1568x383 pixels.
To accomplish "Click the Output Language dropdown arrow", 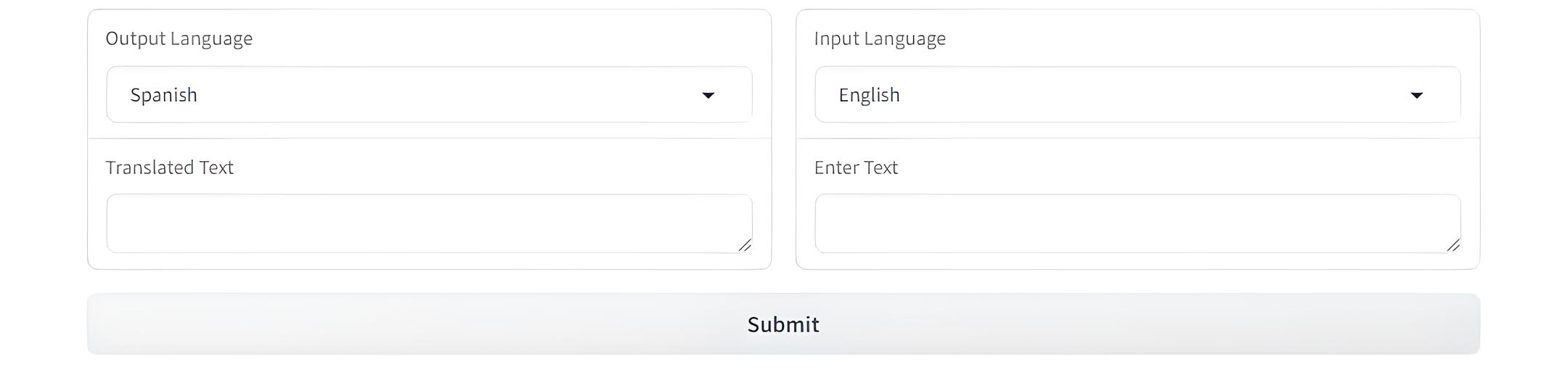I will tap(708, 95).
